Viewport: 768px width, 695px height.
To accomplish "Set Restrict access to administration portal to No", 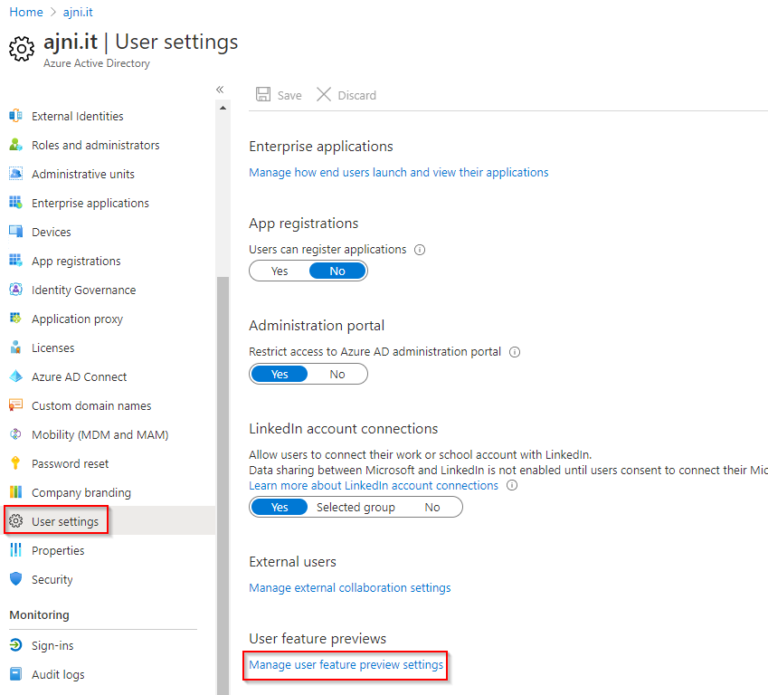I will (x=337, y=374).
